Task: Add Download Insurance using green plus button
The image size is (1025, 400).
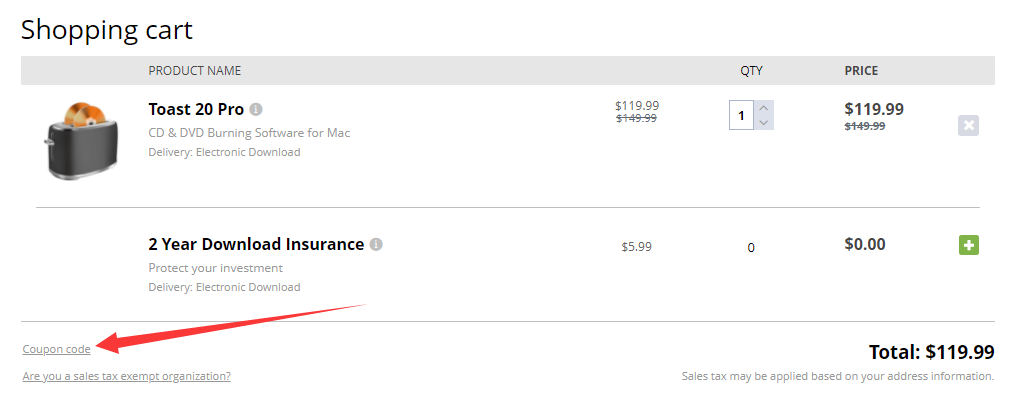Action: (x=968, y=245)
